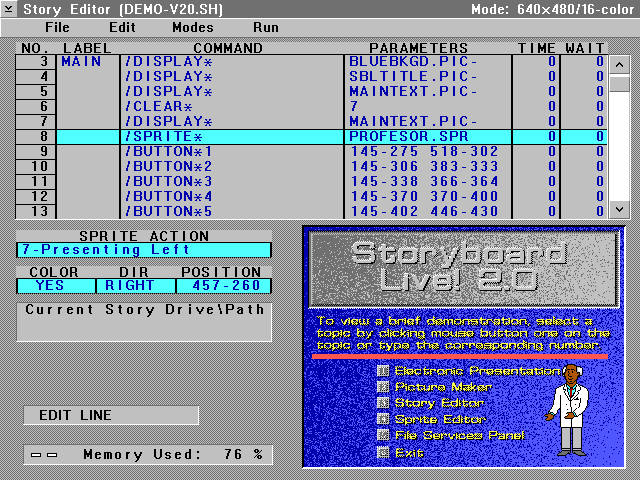Open the Edit menu
Image resolution: width=640 pixels, height=480 pixels.
coord(122,27)
